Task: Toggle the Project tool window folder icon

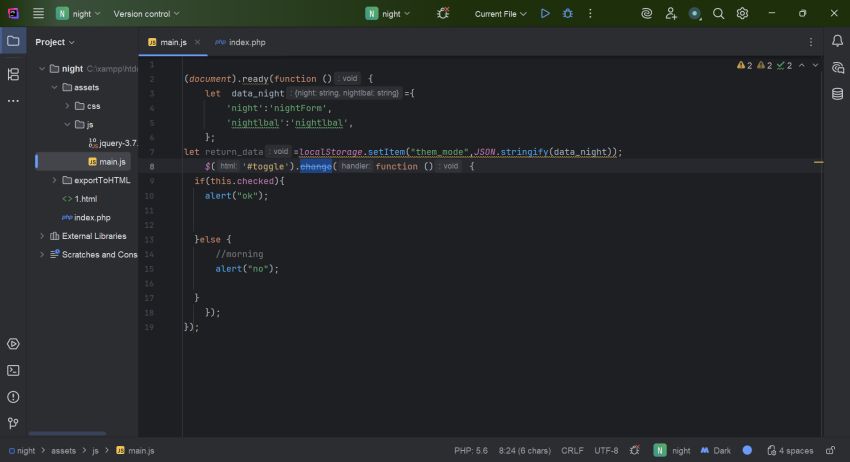Action: [13, 42]
